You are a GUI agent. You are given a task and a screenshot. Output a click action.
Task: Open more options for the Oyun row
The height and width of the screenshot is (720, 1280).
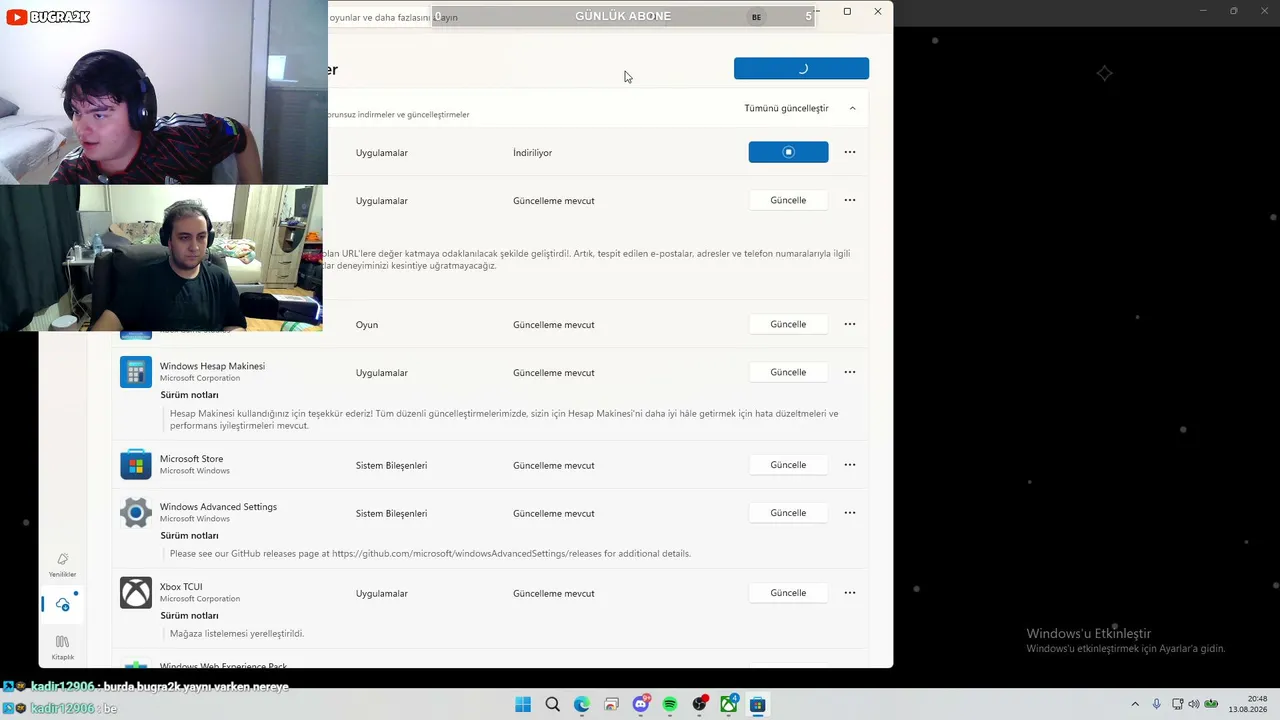tap(850, 324)
